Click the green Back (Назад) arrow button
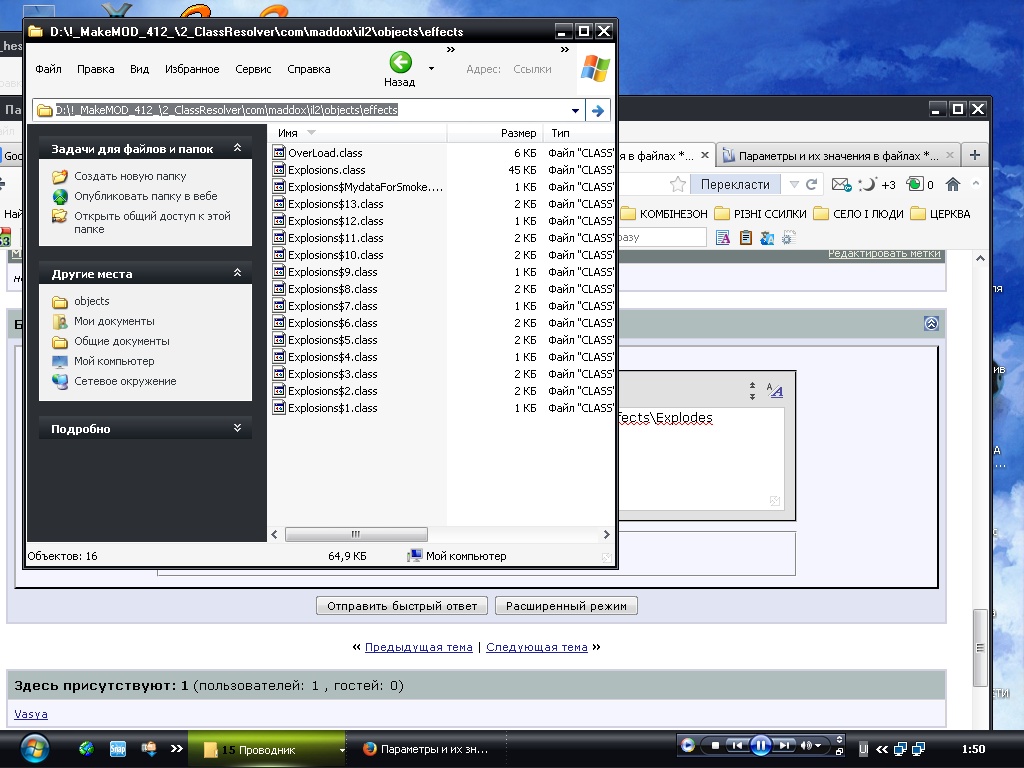1024x768 pixels. tap(400, 63)
